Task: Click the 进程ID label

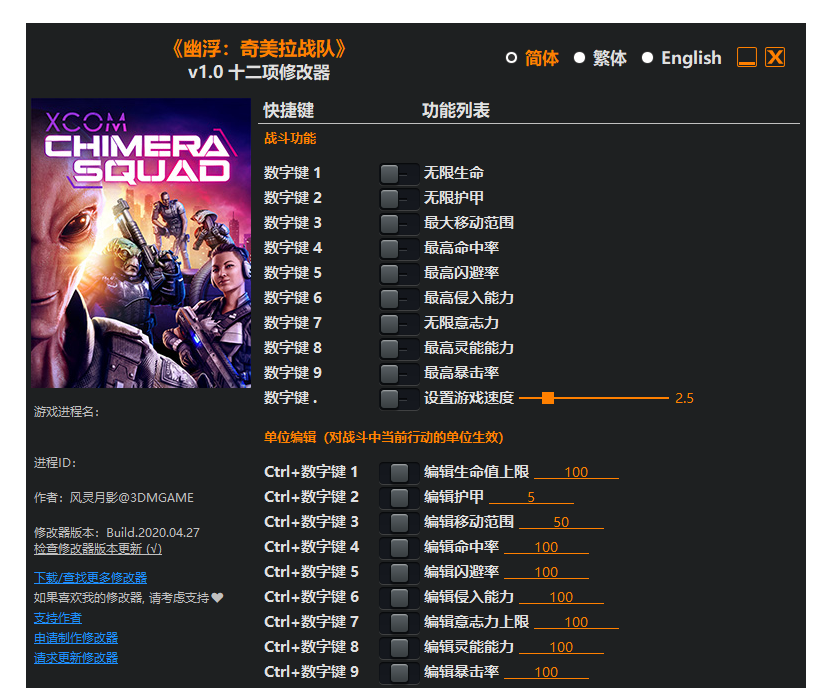Action: point(55,463)
